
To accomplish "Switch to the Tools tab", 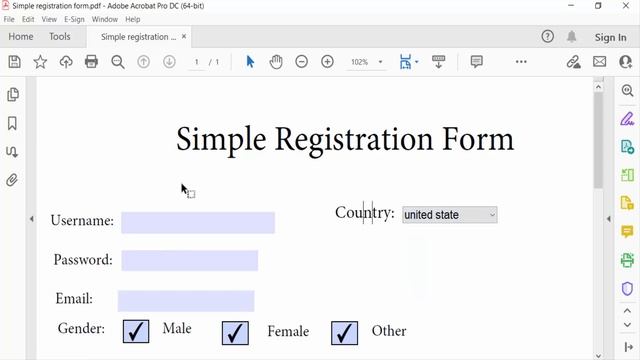I will click(x=60, y=37).
